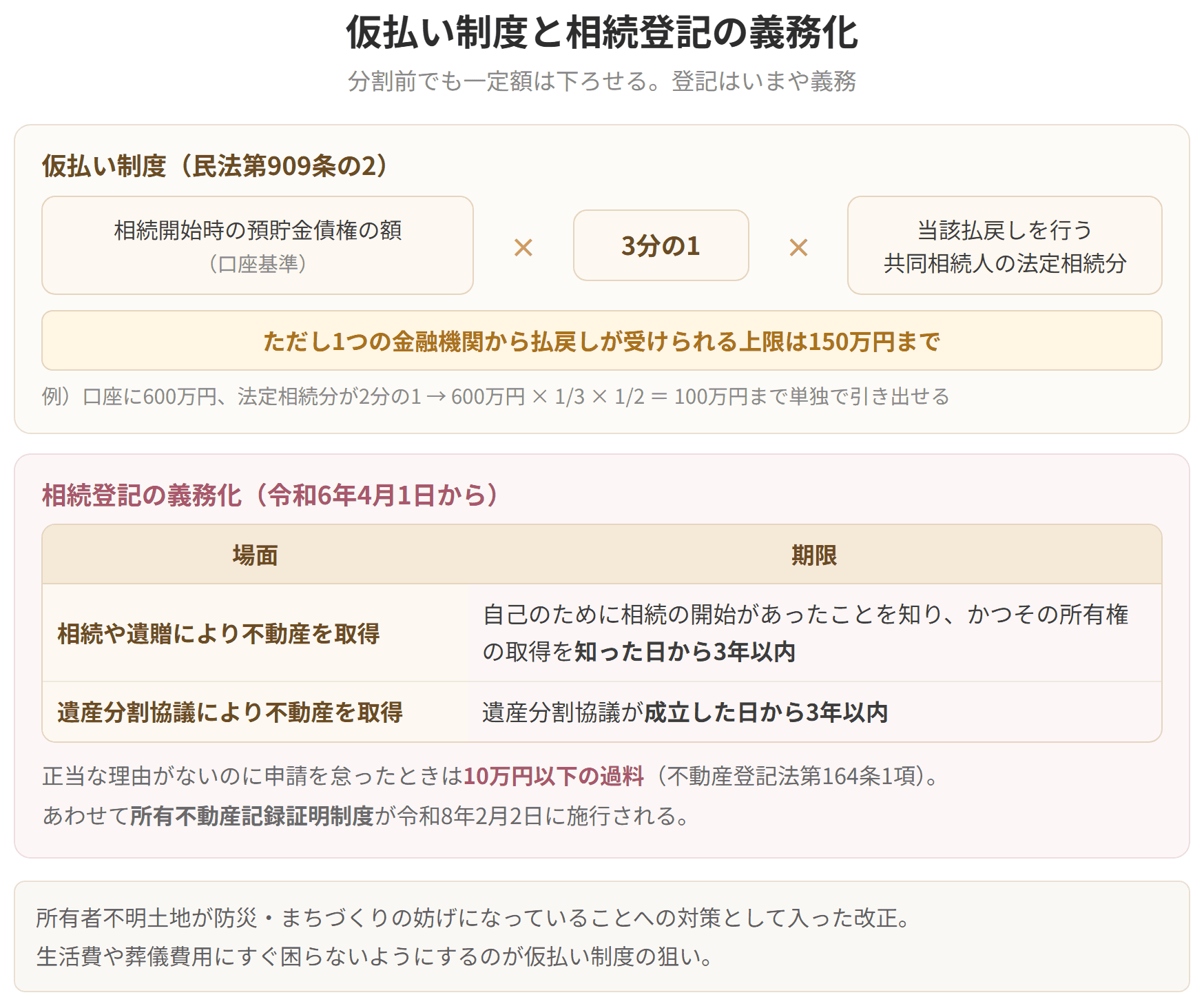
Task: Select heading 相続登記の義務化（令和6年4月1日から）
Action: [x=272, y=495]
